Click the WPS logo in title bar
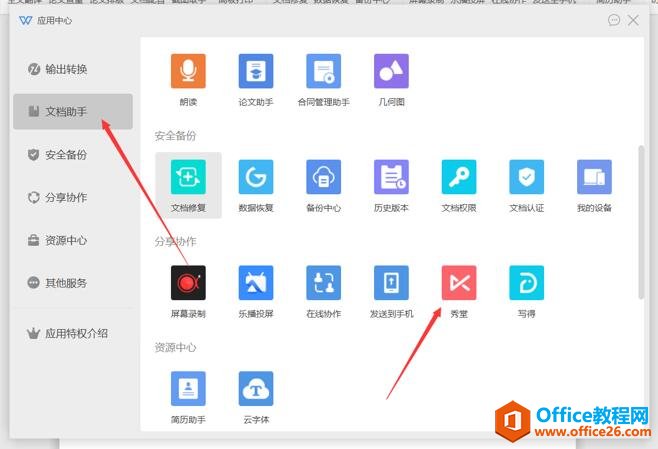The height and width of the screenshot is (449, 658). (26, 20)
